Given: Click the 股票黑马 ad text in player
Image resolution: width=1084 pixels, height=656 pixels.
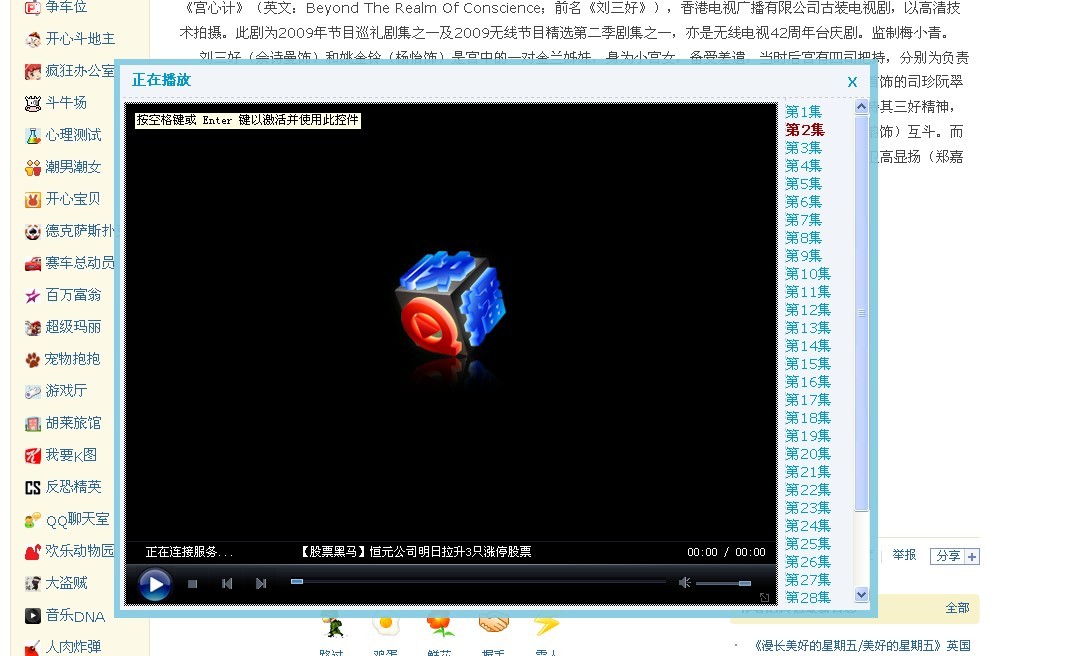Looking at the screenshot, I should click(415, 552).
